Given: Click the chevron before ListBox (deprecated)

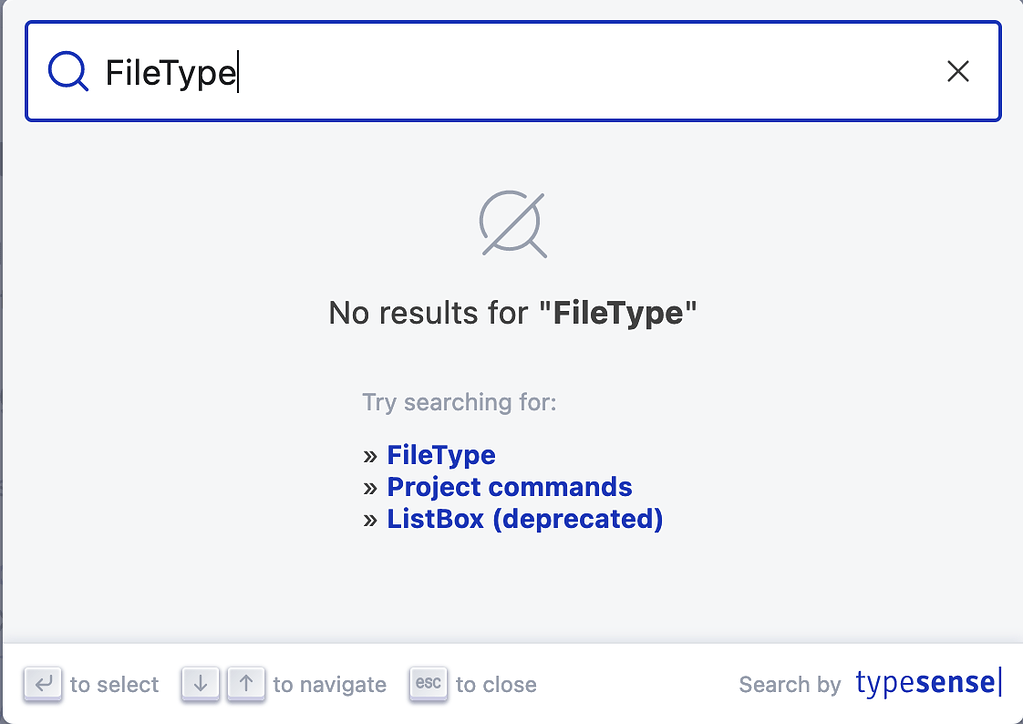Looking at the screenshot, I should point(370,519).
